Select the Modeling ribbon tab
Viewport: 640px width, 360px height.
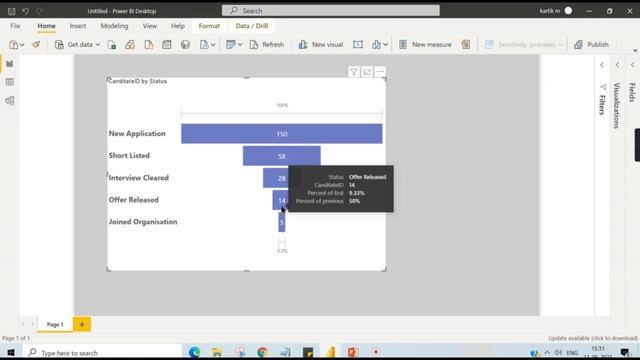[x=114, y=26]
